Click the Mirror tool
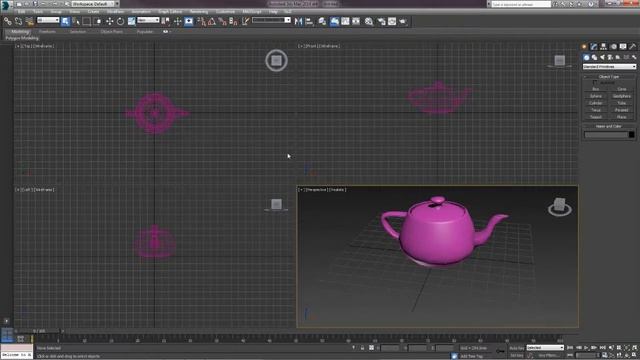 298,21
